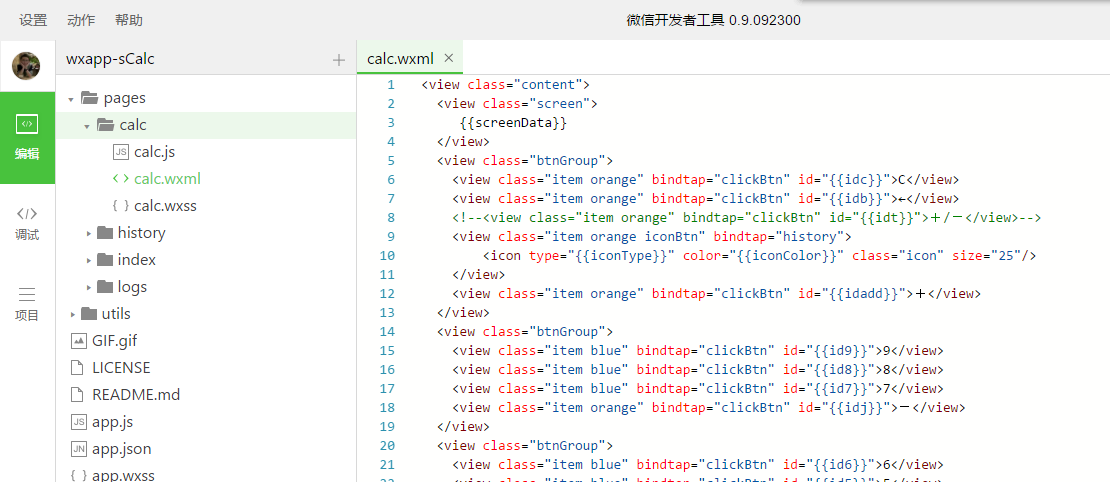The height and width of the screenshot is (482, 1110).
Task: Click the JS icon beside calc.js
Action: 121,152
